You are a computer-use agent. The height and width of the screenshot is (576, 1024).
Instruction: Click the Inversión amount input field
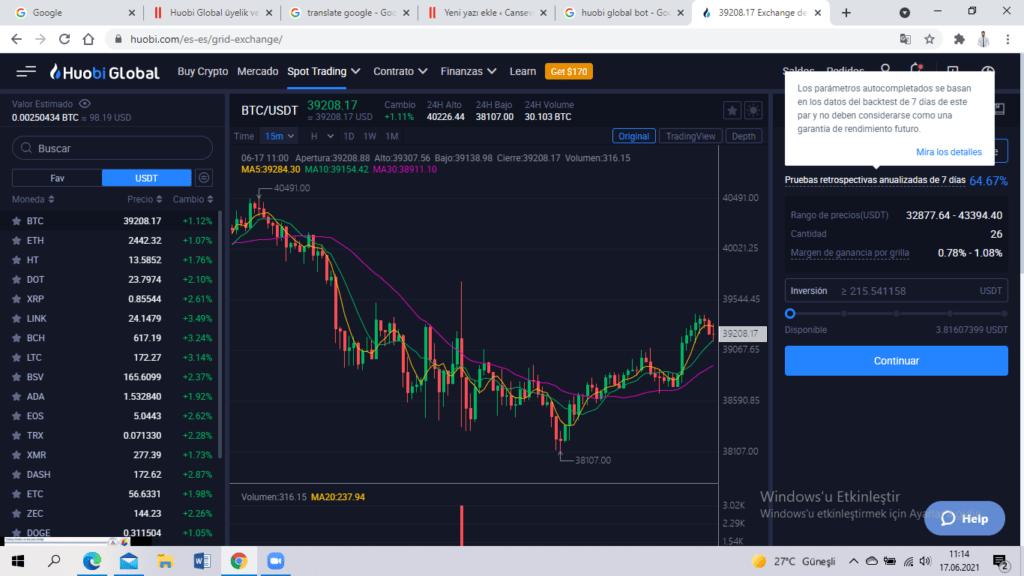pos(896,291)
